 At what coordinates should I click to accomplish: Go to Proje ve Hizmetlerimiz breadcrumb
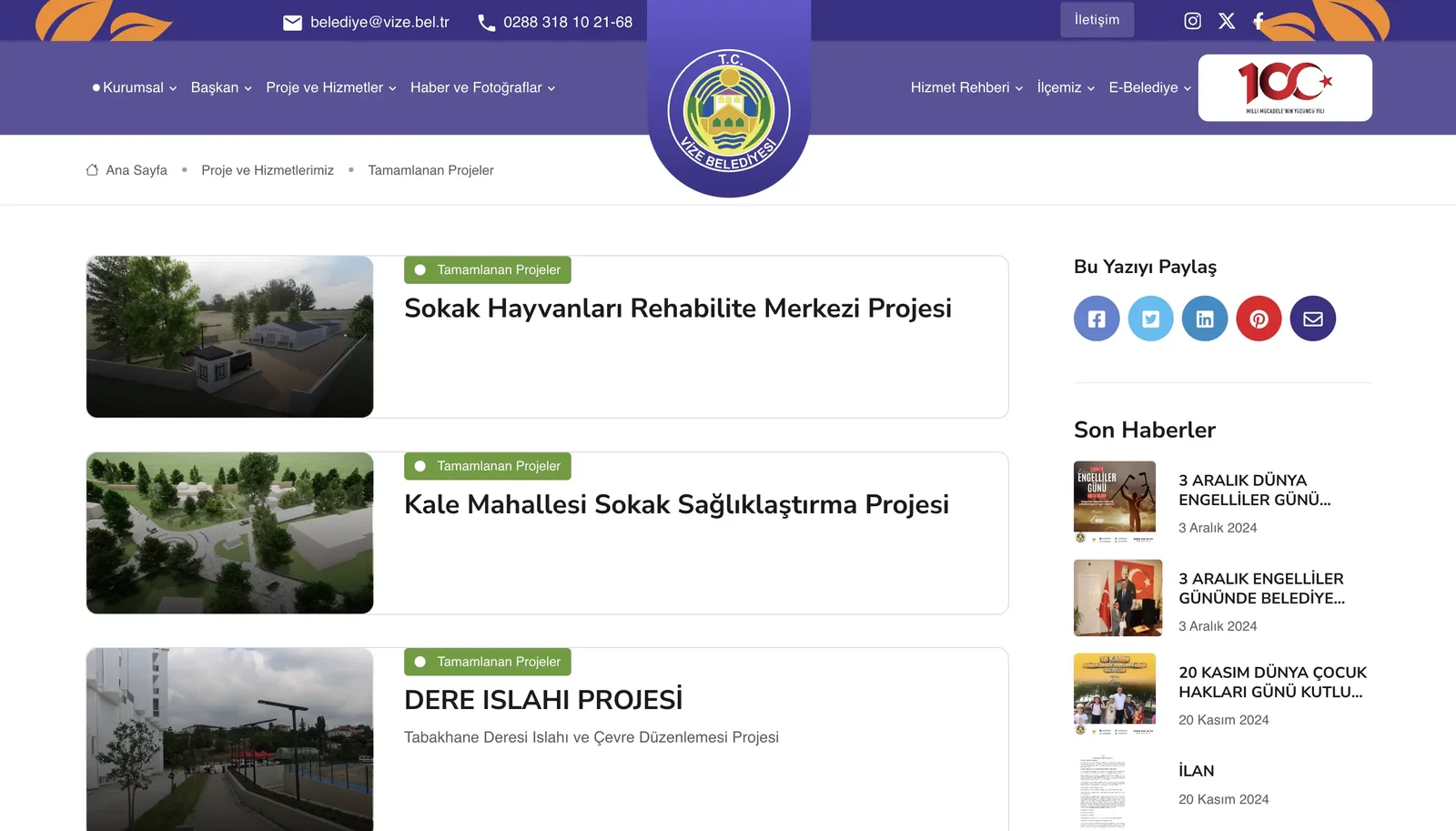tap(268, 170)
